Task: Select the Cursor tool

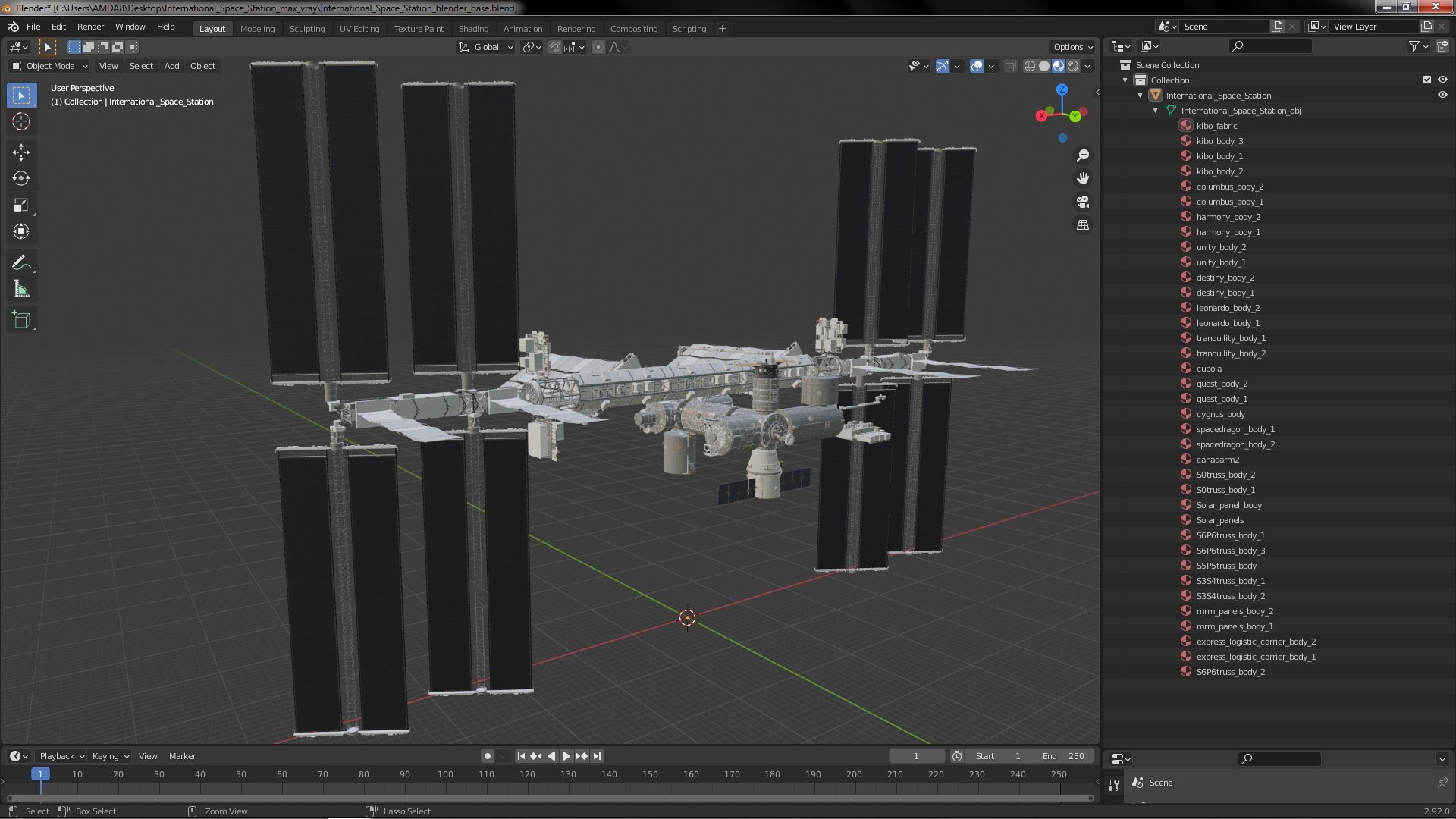Action: tap(21, 121)
